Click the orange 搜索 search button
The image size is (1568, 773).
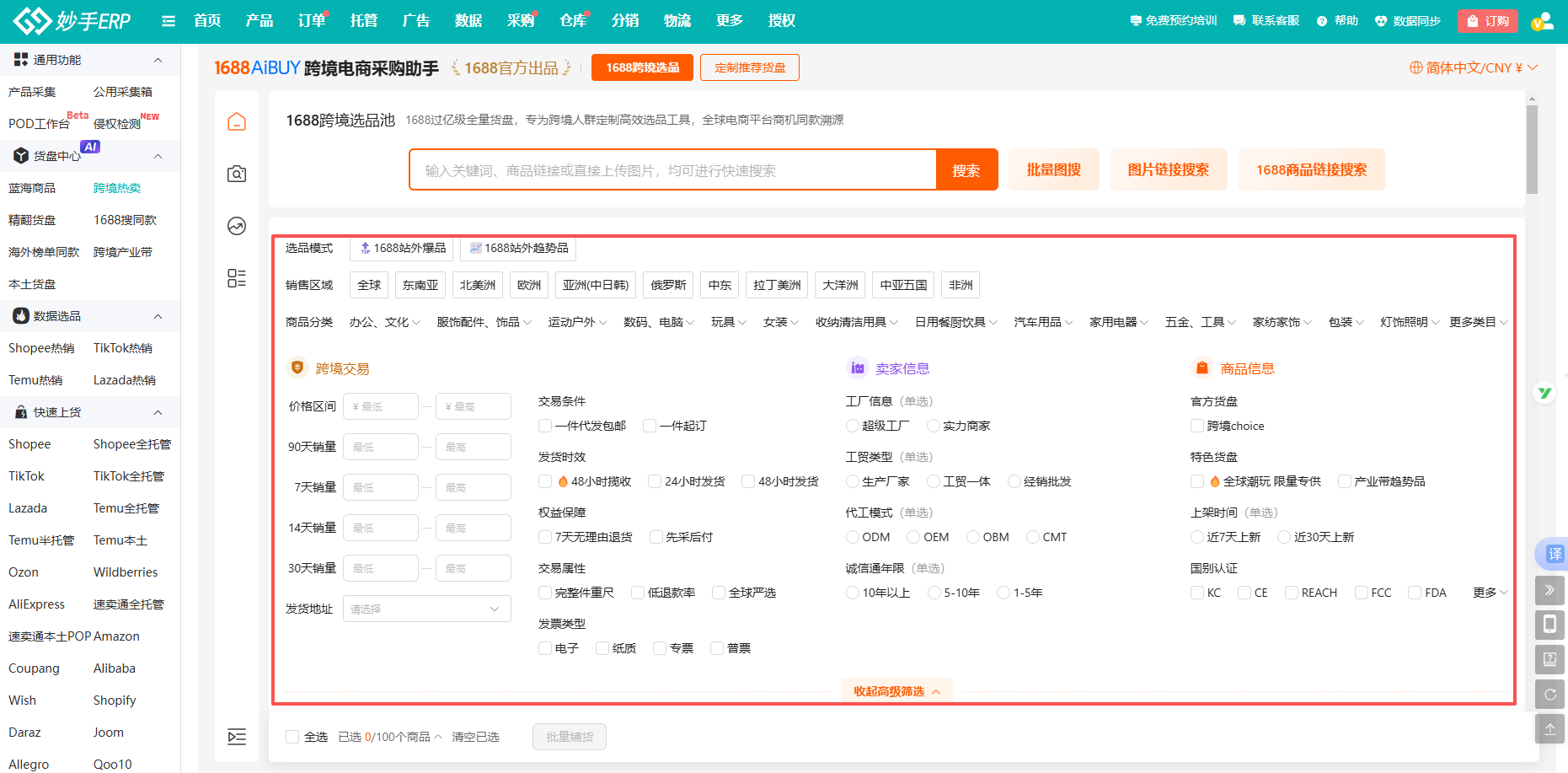pyautogui.click(x=966, y=169)
